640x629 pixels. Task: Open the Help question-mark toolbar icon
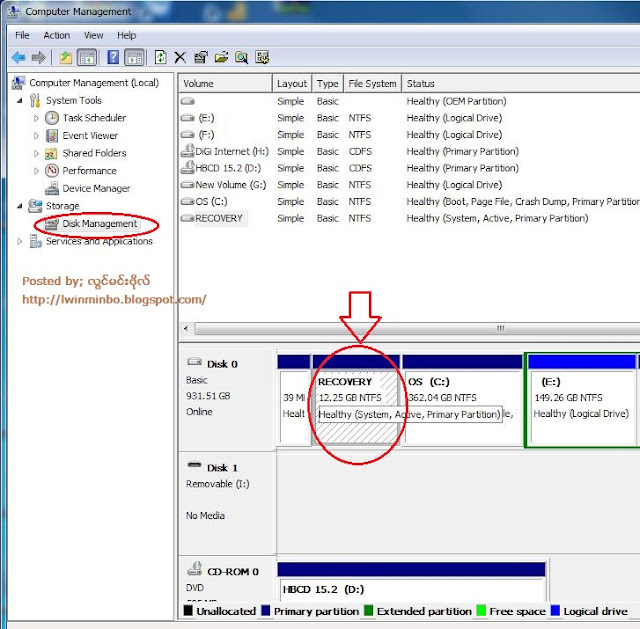coord(113,58)
